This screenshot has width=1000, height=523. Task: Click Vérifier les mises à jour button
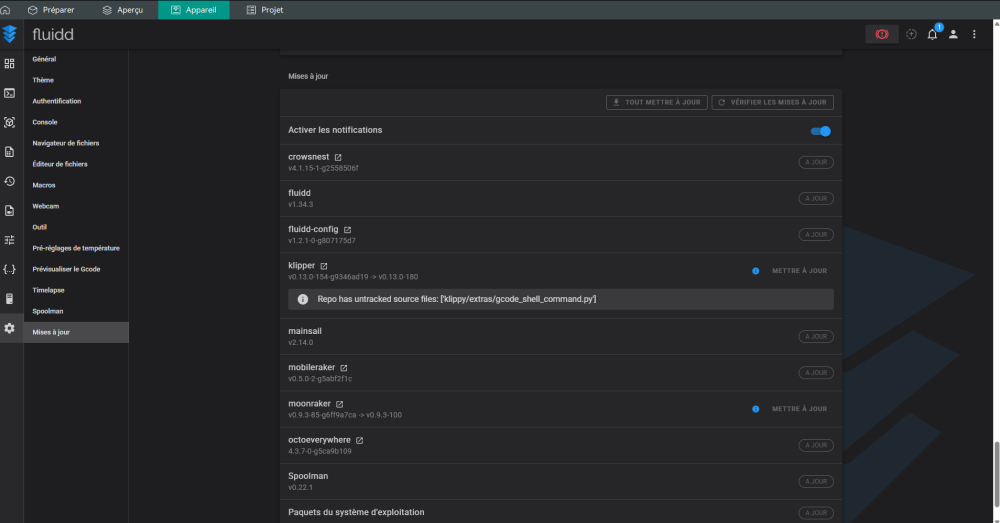(772, 102)
